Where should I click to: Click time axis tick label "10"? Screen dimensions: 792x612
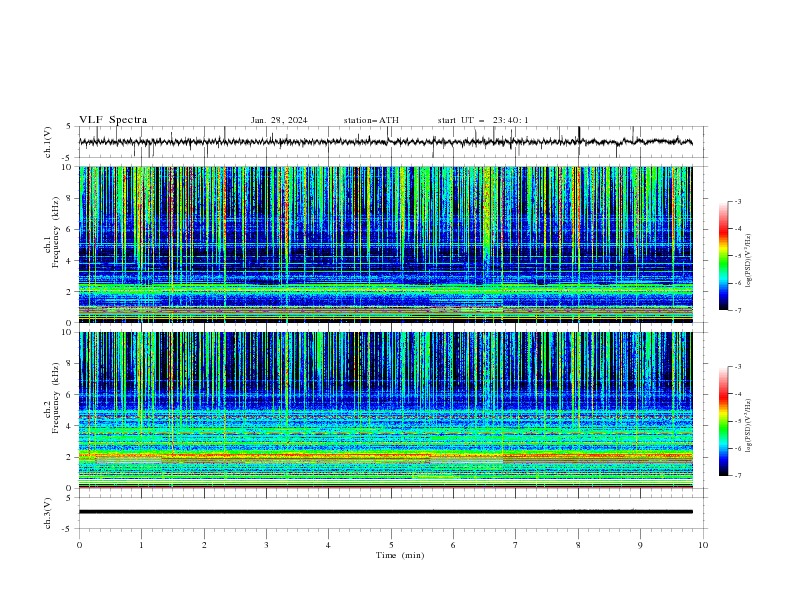(x=703, y=545)
